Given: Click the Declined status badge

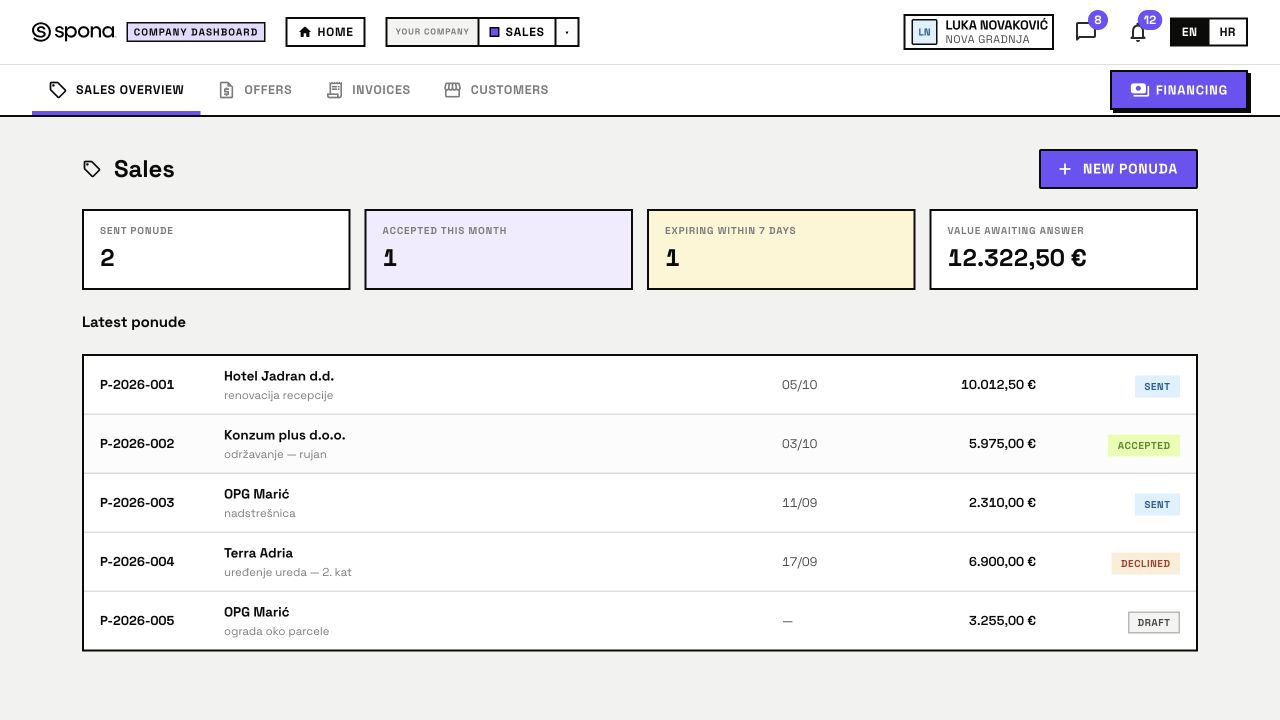Looking at the screenshot, I should (1146, 563).
